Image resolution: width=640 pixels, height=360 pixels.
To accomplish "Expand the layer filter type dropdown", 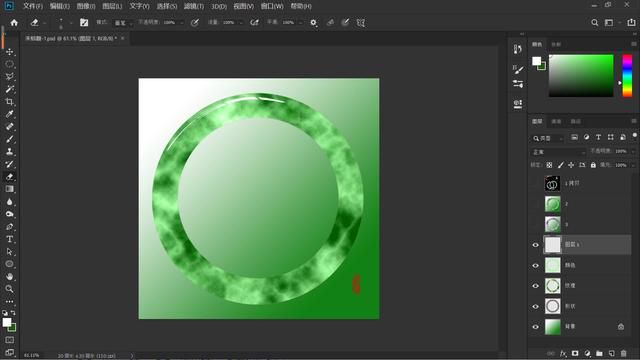I will pyautogui.click(x=549, y=138).
